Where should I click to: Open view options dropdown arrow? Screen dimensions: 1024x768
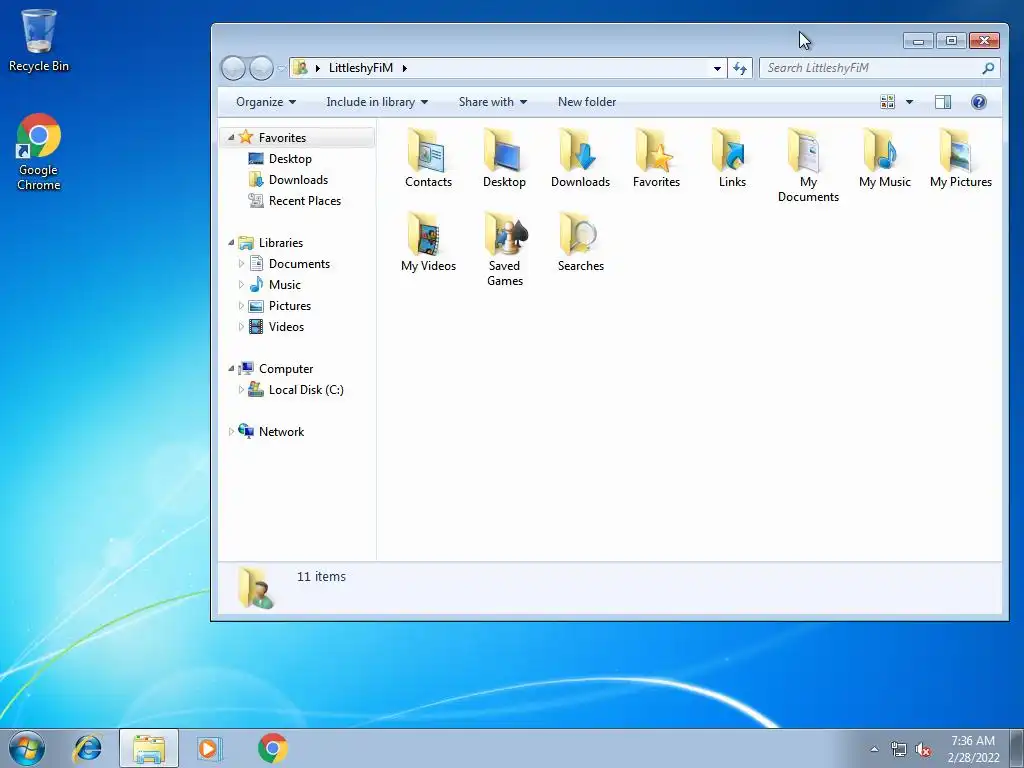[909, 102]
